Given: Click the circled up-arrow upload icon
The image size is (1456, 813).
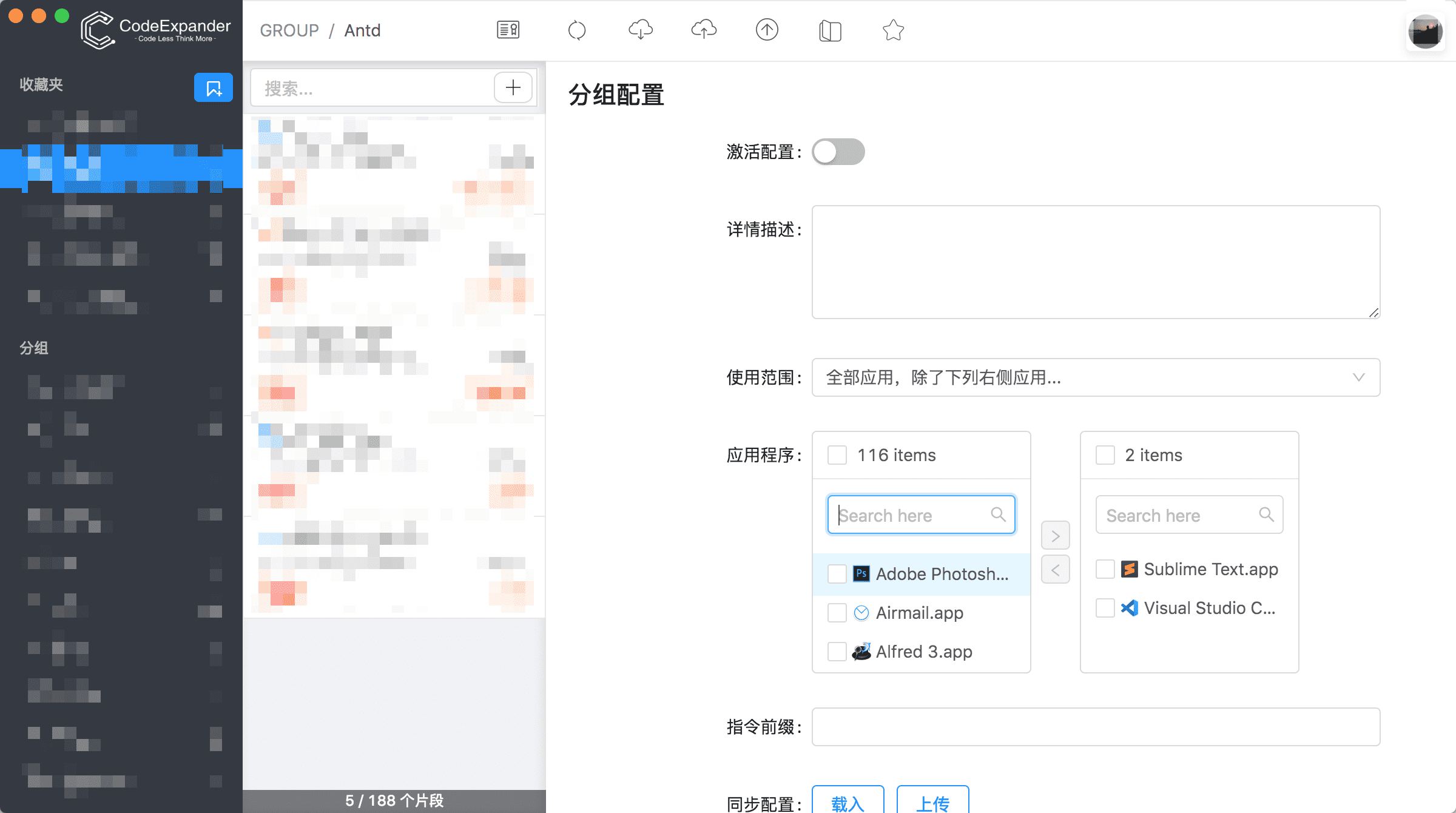Looking at the screenshot, I should tap(767, 30).
